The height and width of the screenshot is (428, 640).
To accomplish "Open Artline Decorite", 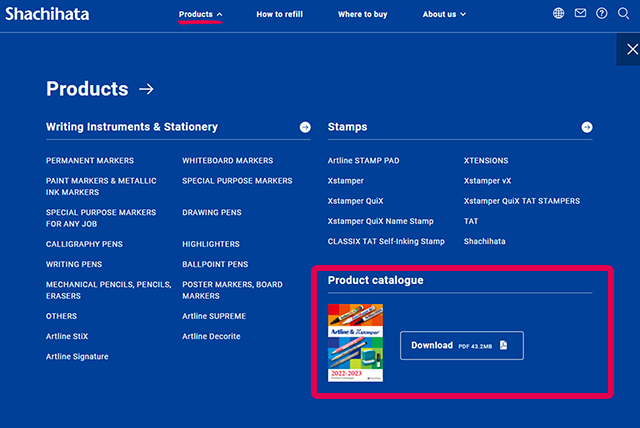I will point(211,337).
